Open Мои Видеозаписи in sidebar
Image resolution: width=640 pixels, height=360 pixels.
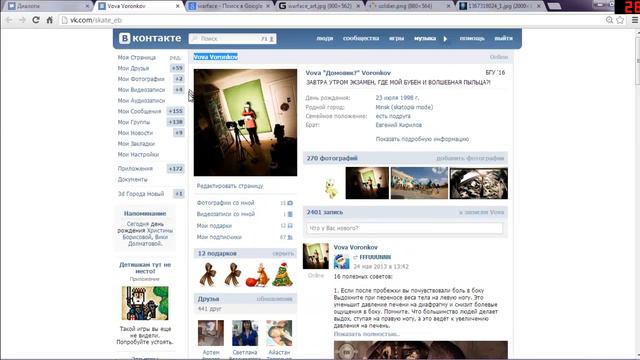coord(141,90)
